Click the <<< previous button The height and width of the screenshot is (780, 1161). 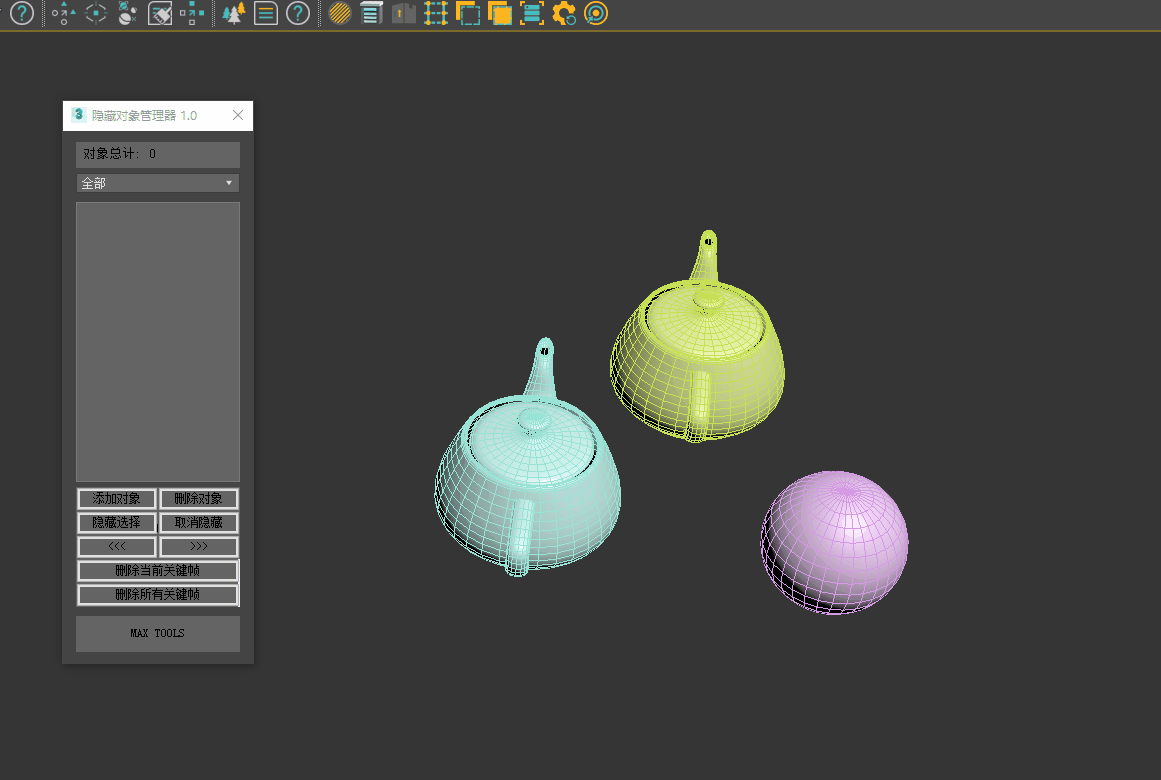coord(117,547)
